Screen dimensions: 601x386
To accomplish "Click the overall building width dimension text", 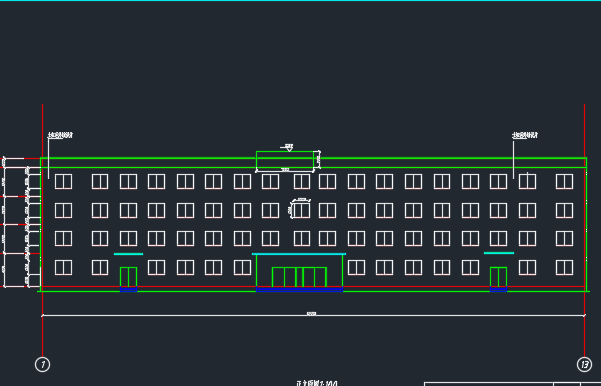I will [x=311, y=314].
